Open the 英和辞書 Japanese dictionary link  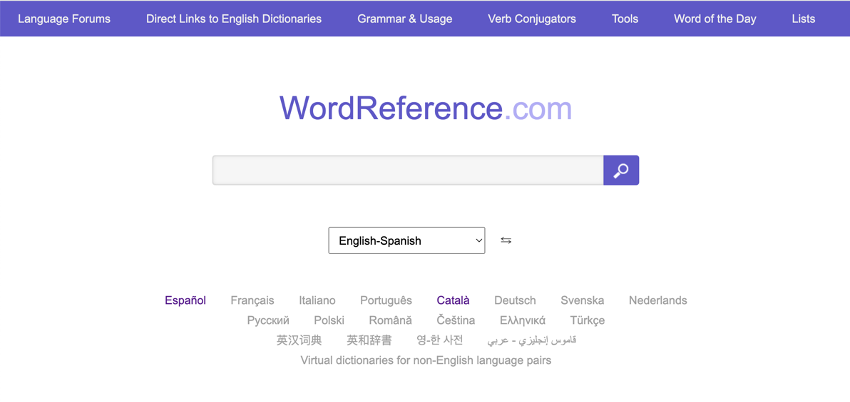tap(369, 340)
